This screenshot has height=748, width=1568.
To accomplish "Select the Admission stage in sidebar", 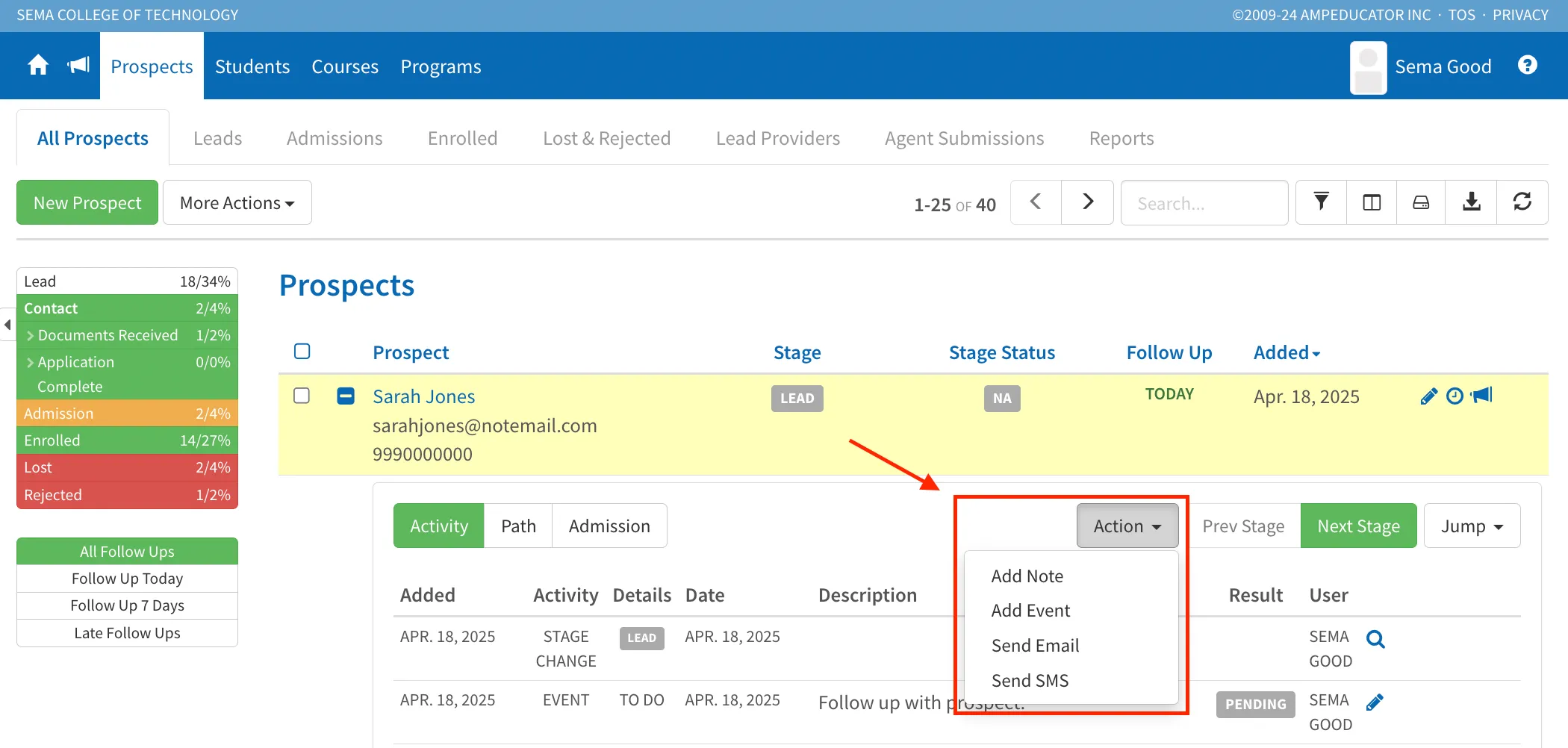I will tap(128, 414).
